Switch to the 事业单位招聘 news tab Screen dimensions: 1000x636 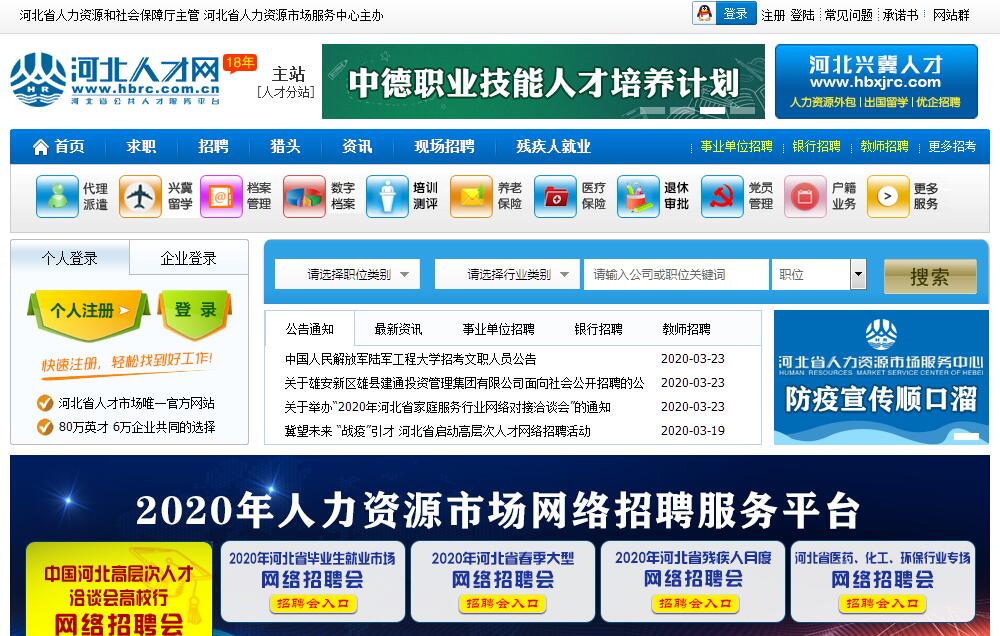click(x=498, y=329)
